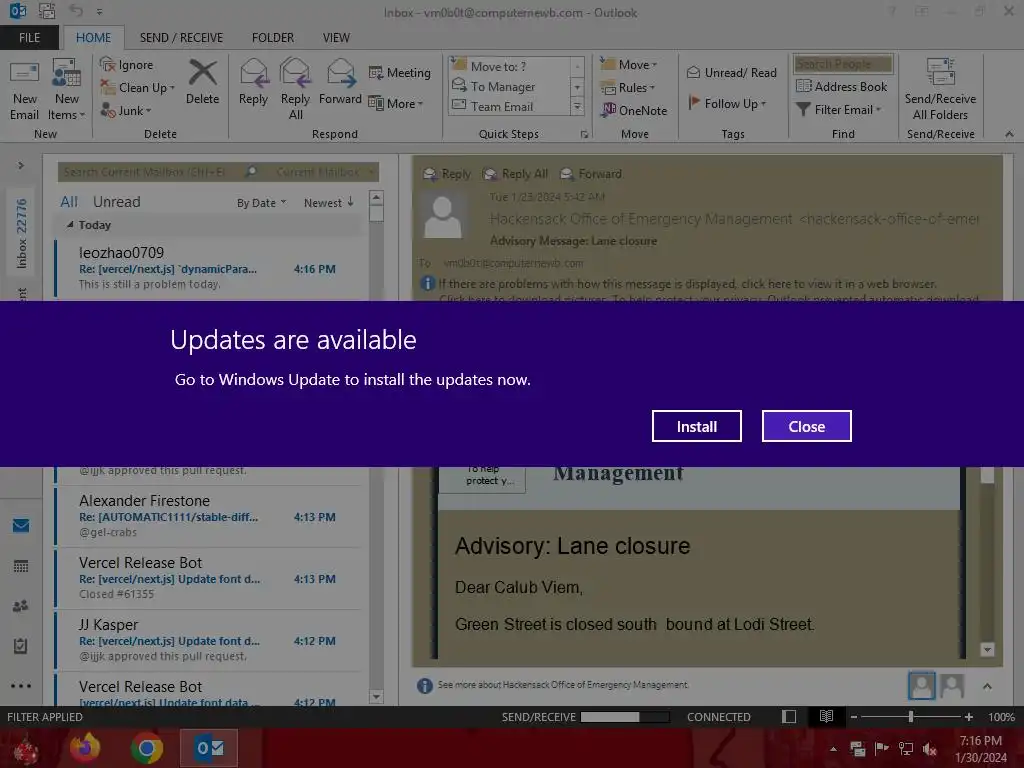1024x768 pixels.
Task: Switch to Mail view in navigation bar
Action: click(x=21, y=525)
